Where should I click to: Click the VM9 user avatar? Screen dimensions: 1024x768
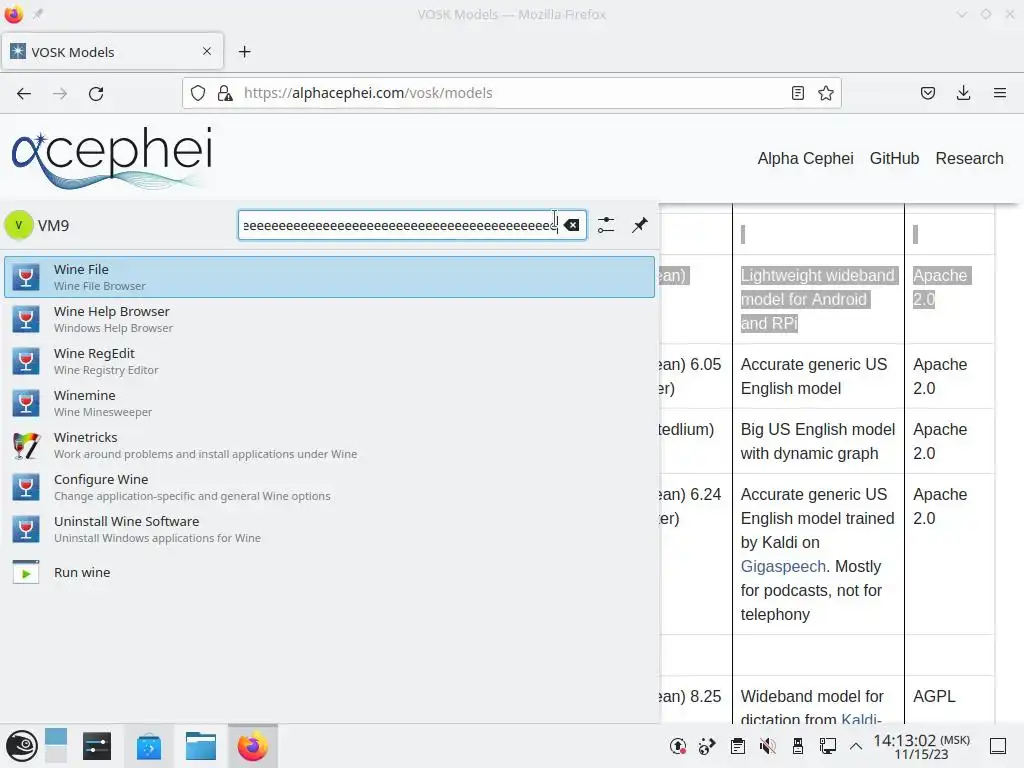coord(19,225)
